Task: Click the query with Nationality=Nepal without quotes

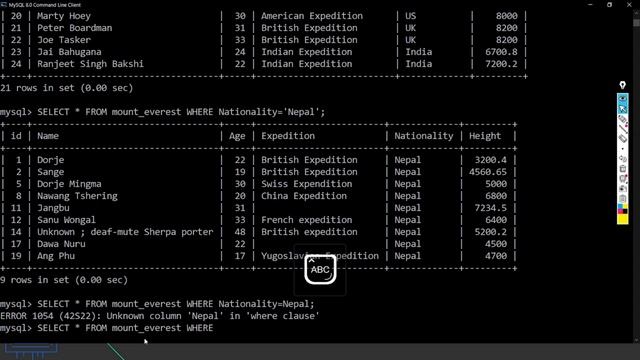Action: [157, 304]
